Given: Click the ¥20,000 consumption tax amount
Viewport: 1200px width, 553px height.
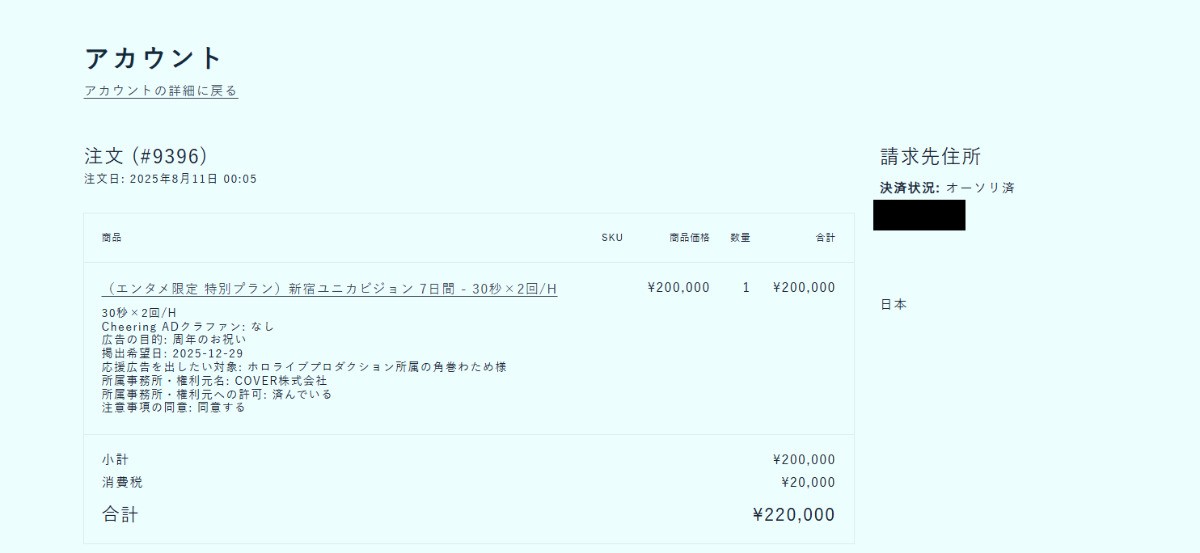Looking at the screenshot, I should 807,483.
